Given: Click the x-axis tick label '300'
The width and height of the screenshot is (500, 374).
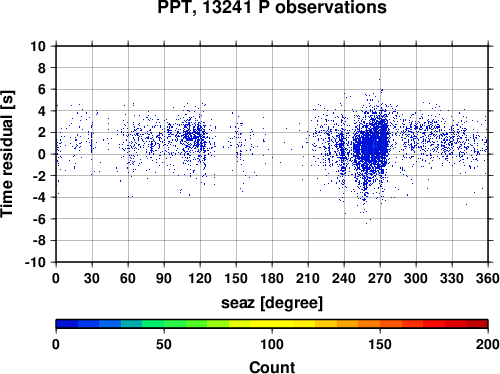Looking at the screenshot, I should [x=416, y=278].
